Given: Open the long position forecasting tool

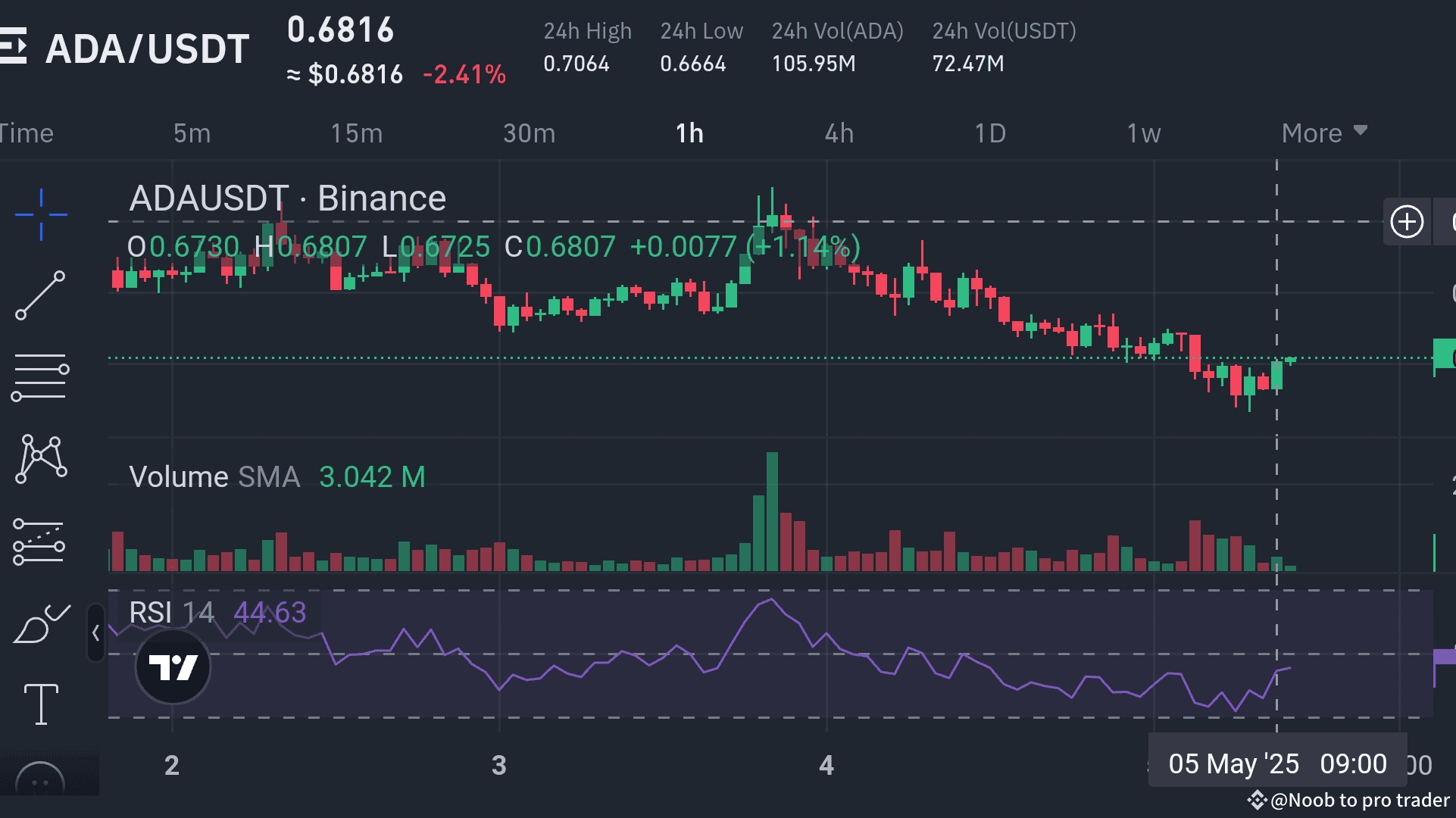Looking at the screenshot, I should click(39, 542).
